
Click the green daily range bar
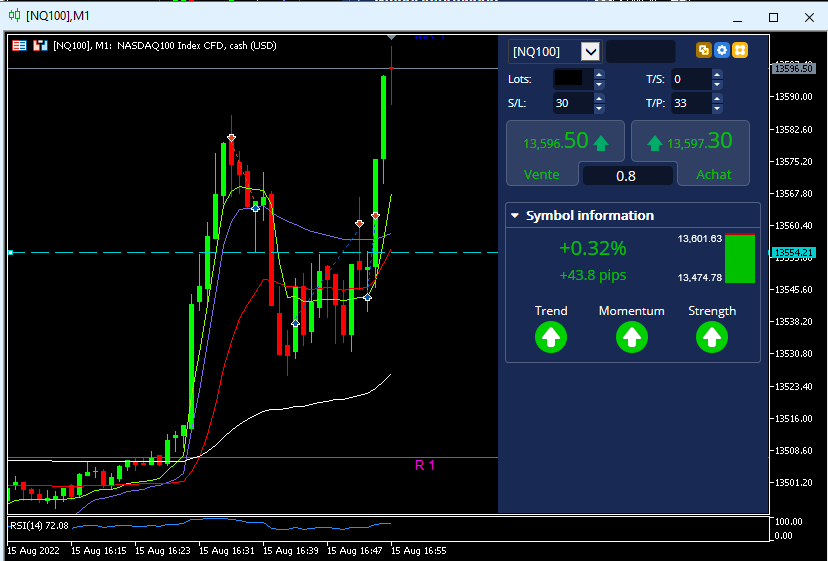[740, 258]
